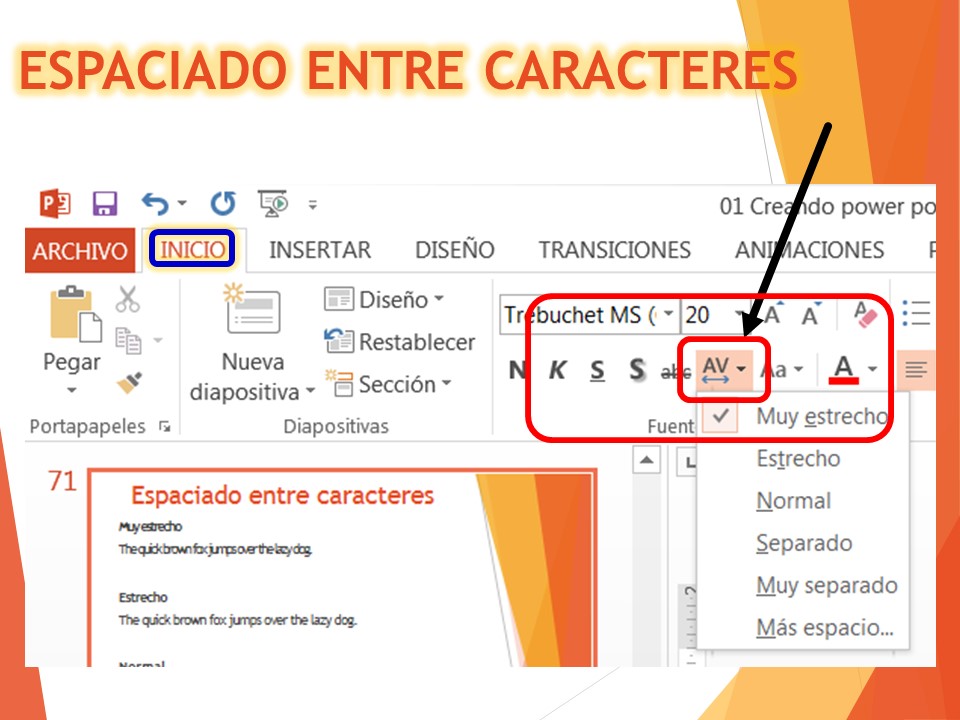Clear all text formatting
Screen dimensions: 960x720
pyautogui.click(x=864, y=314)
